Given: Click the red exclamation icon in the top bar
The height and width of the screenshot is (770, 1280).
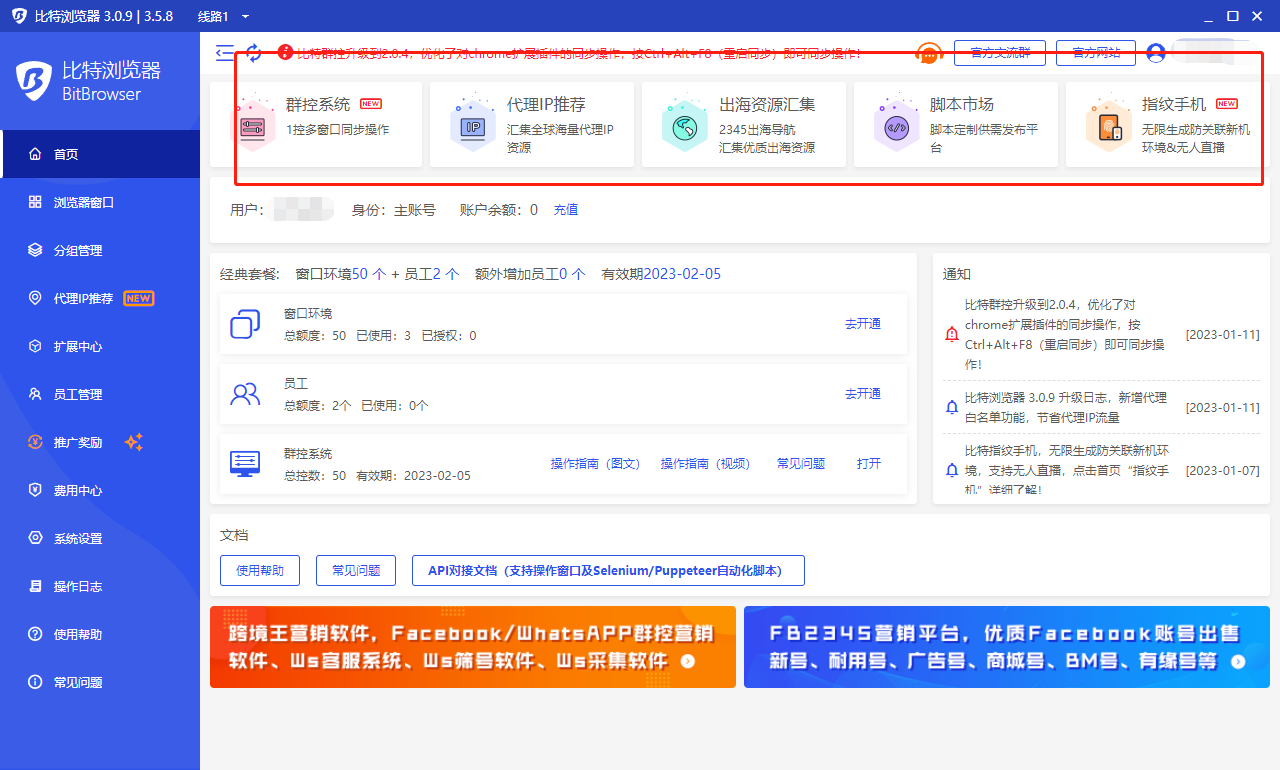Looking at the screenshot, I should pos(285,52).
